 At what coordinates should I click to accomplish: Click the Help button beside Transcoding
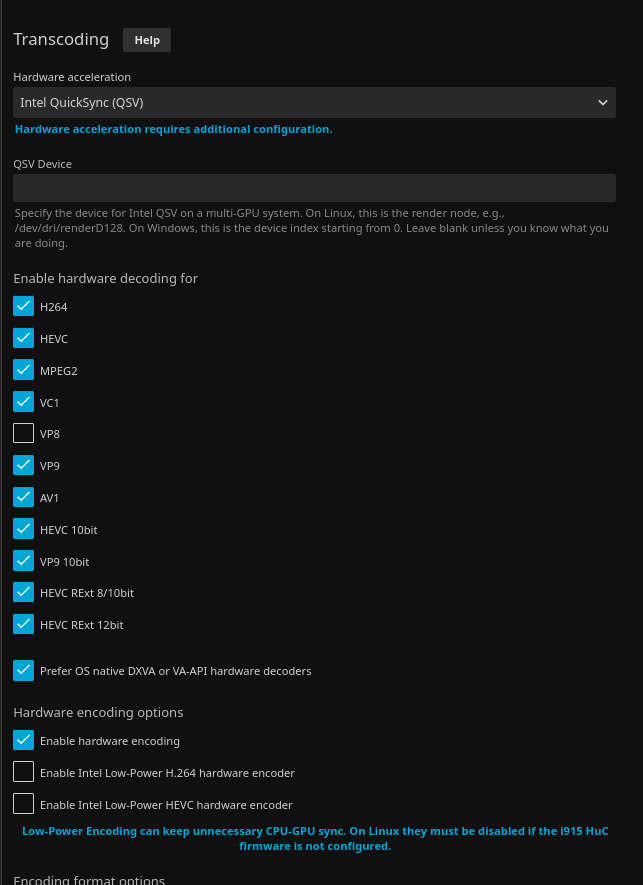tap(147, 40)
